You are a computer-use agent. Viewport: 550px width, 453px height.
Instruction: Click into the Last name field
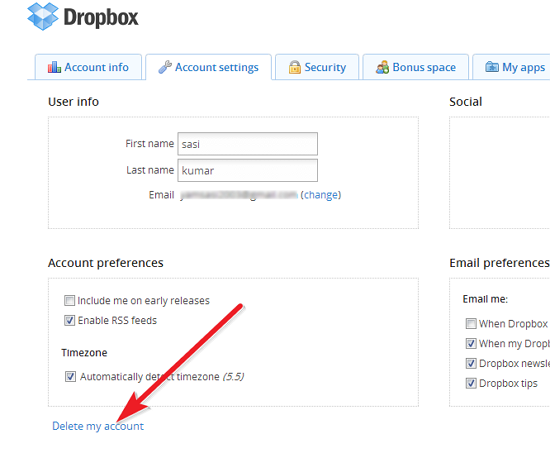click(248, 171)
